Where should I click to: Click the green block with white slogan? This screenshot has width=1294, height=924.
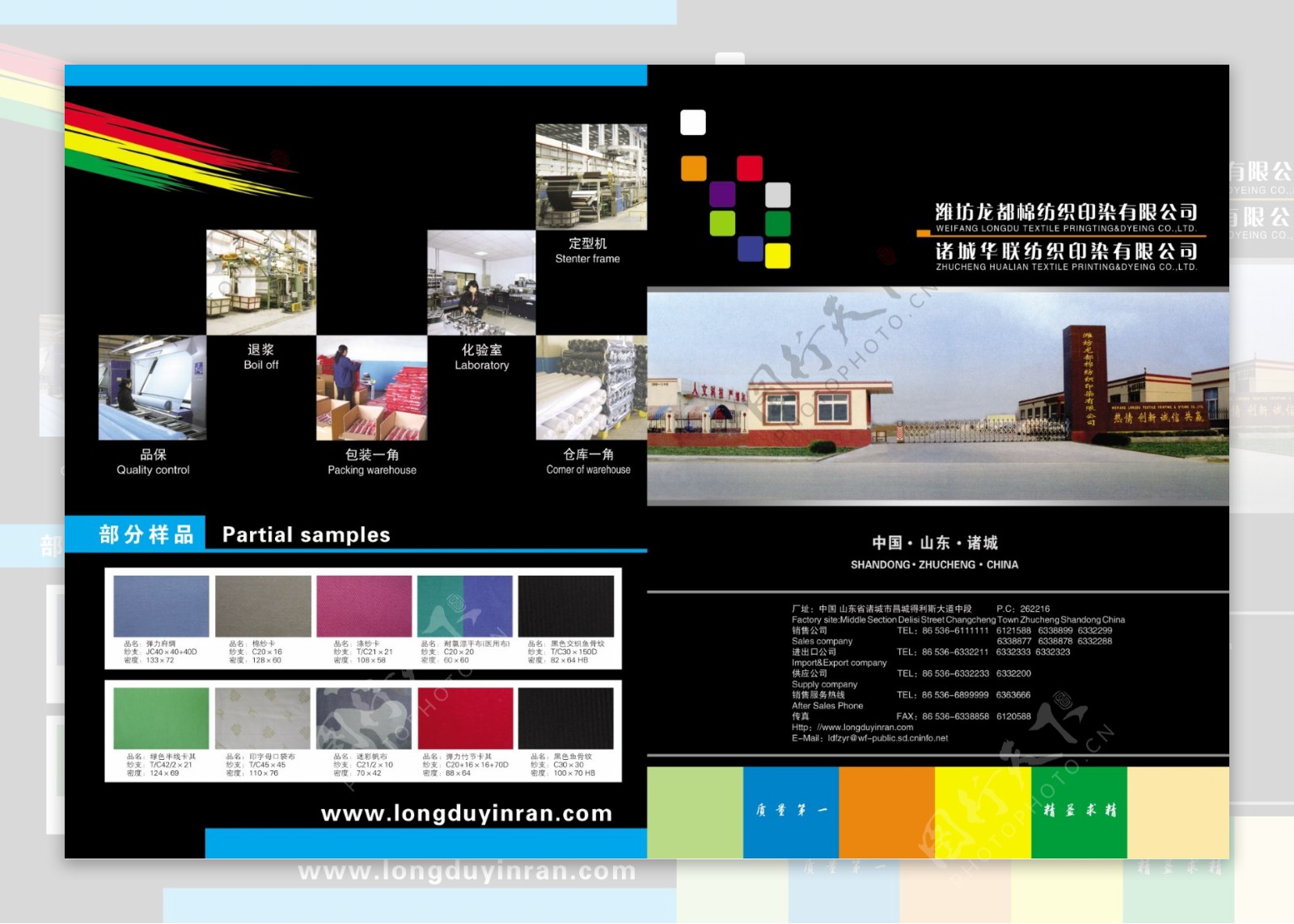[x=1080, y=812]
